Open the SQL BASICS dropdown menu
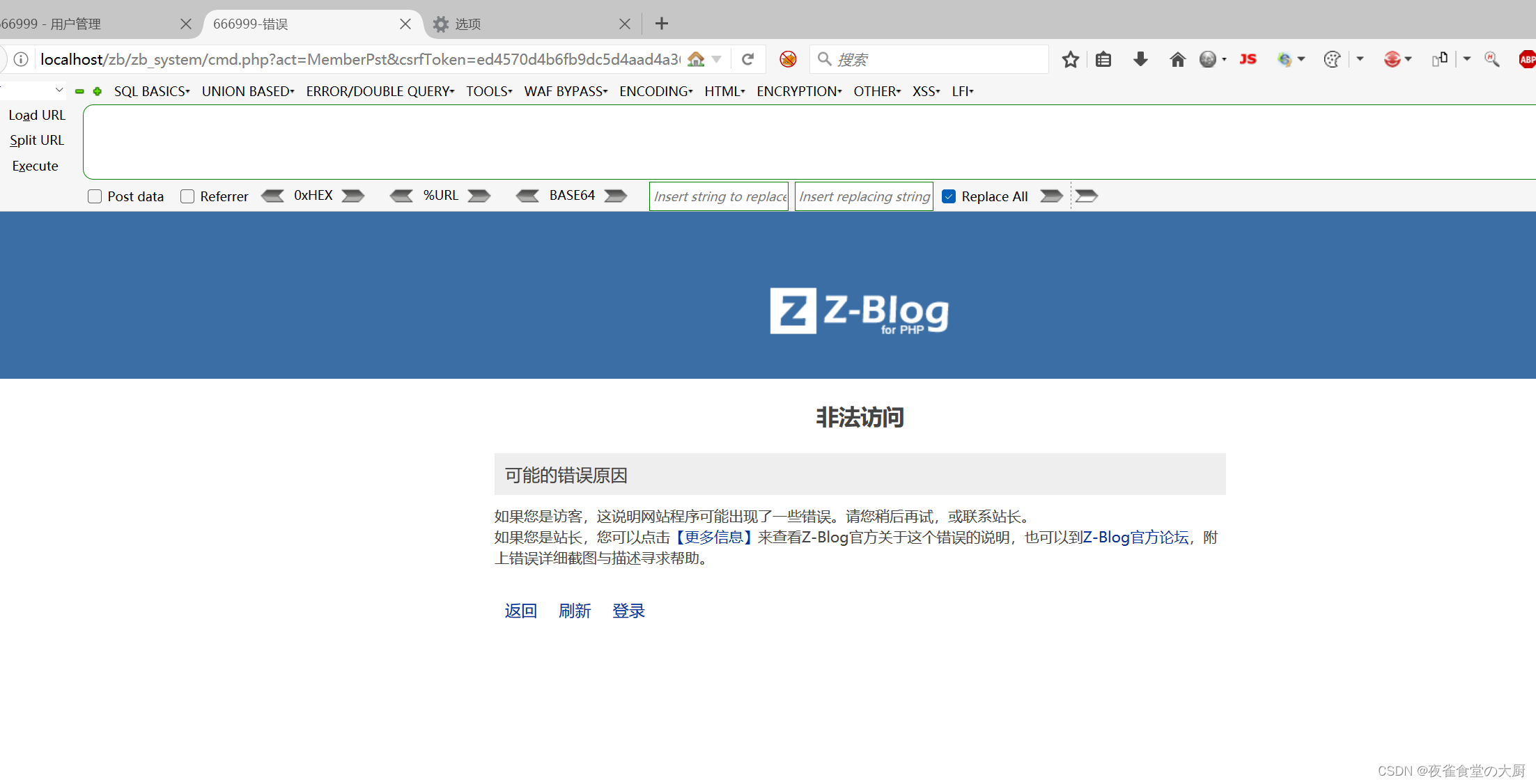This screenshot has height=784, width=1536. [x=152, y=91]
